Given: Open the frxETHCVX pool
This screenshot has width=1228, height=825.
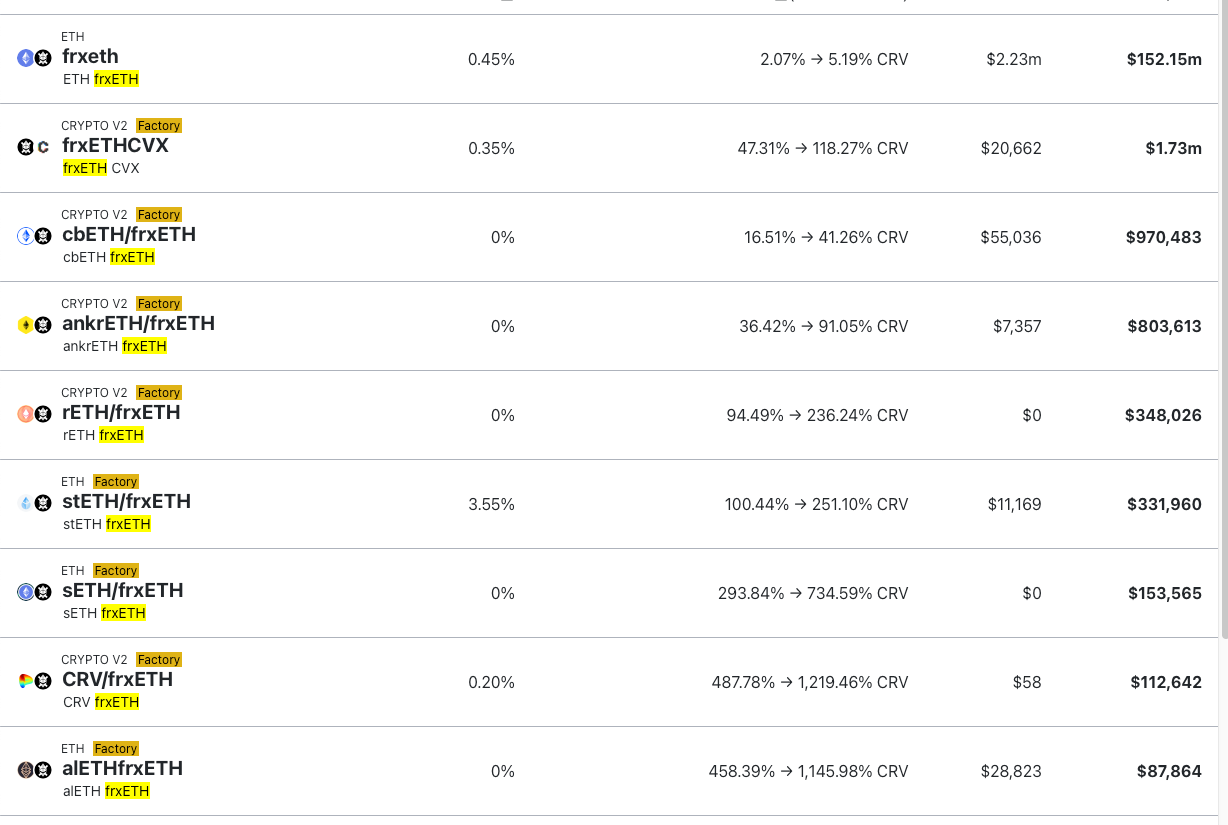Looking at the screenshot, I should (x=115, y=146).
